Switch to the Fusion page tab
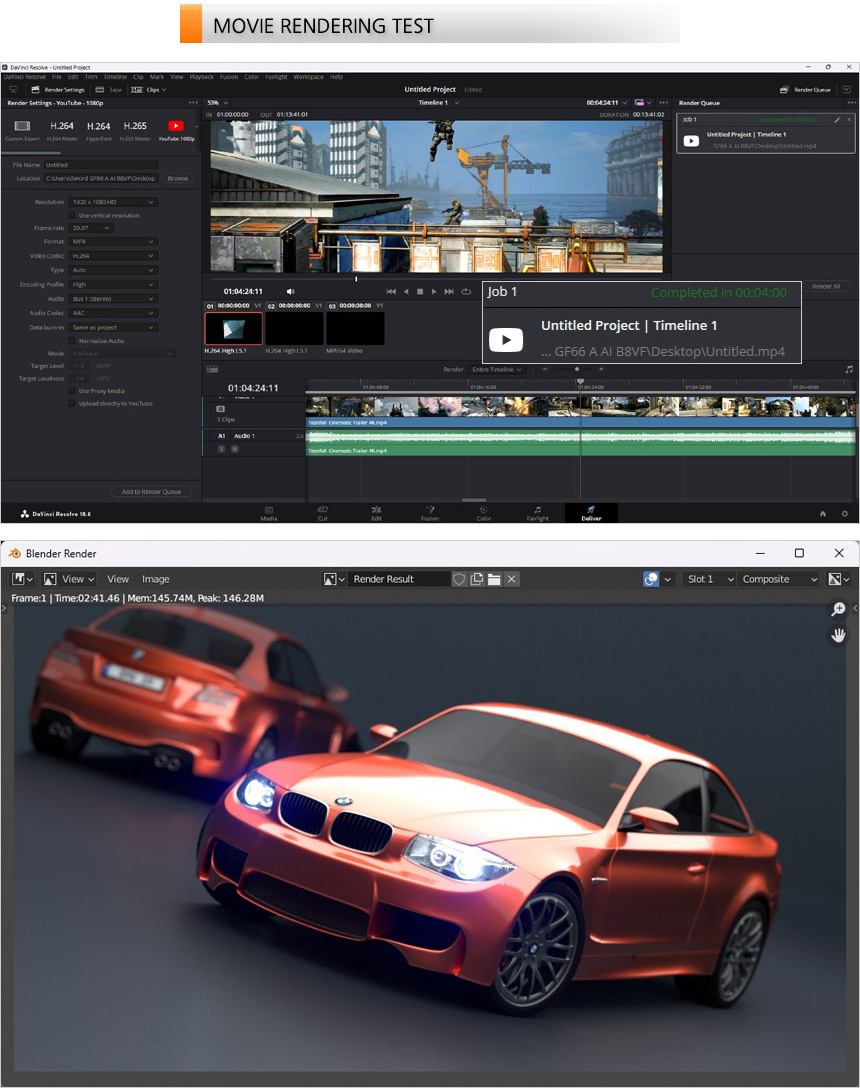Viewport: 860px width, 1091px height. tap(430, 513)
